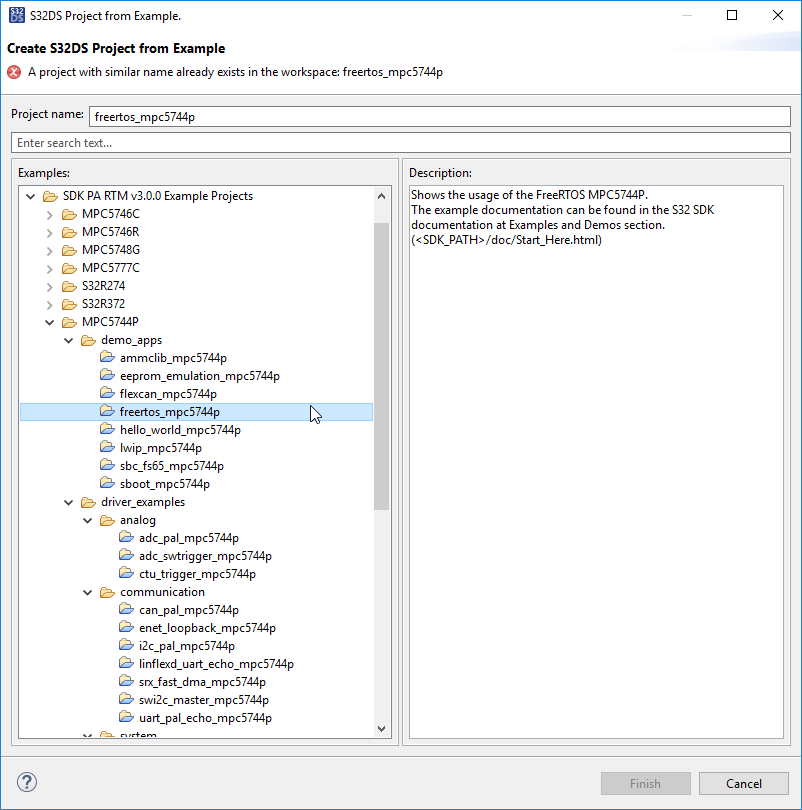
Task: Click the driver_examples folder icon
Action: (88, 502)
